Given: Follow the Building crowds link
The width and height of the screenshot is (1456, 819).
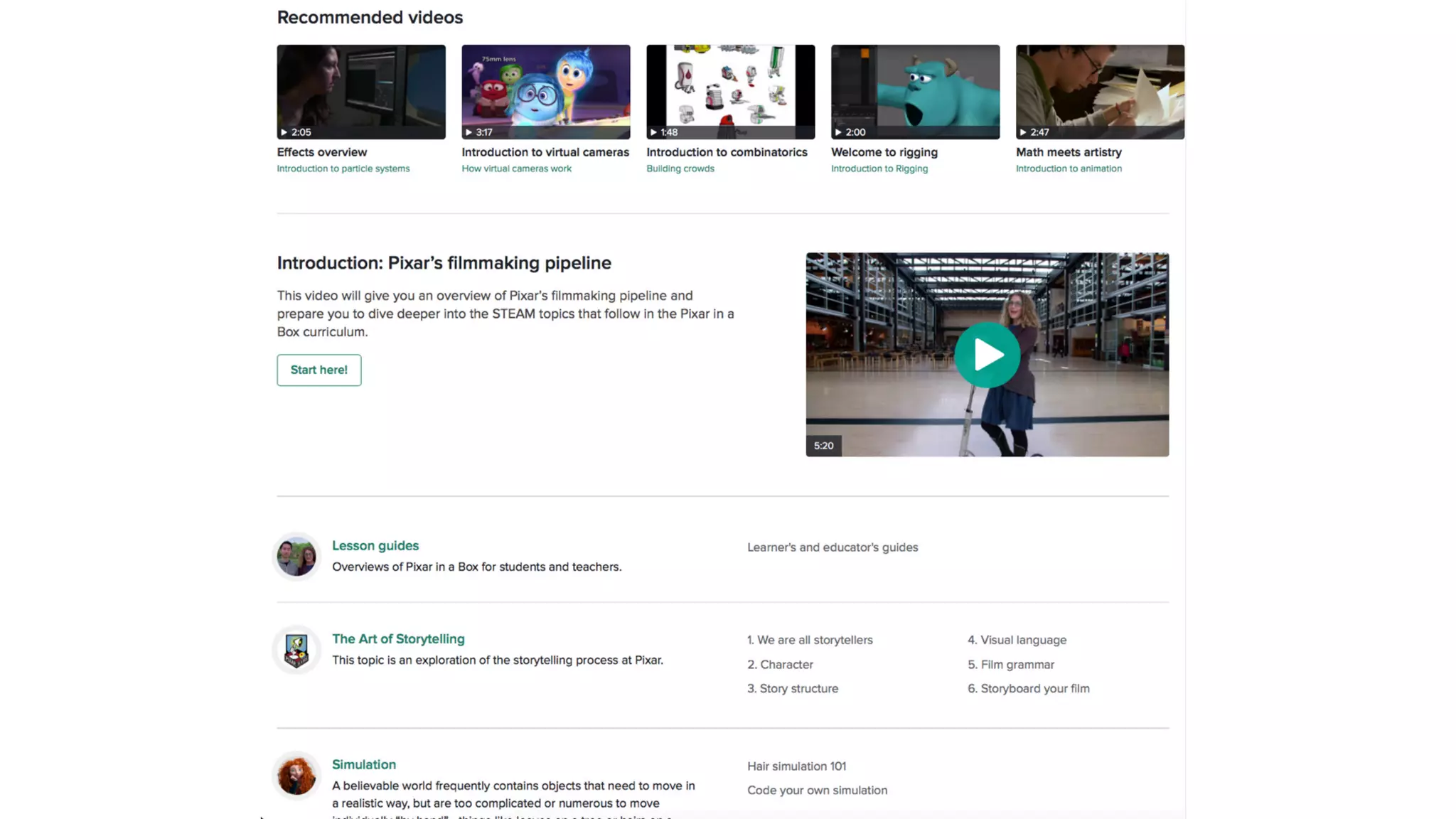Looking at the screenshot, I should click(x=680, y=168).
